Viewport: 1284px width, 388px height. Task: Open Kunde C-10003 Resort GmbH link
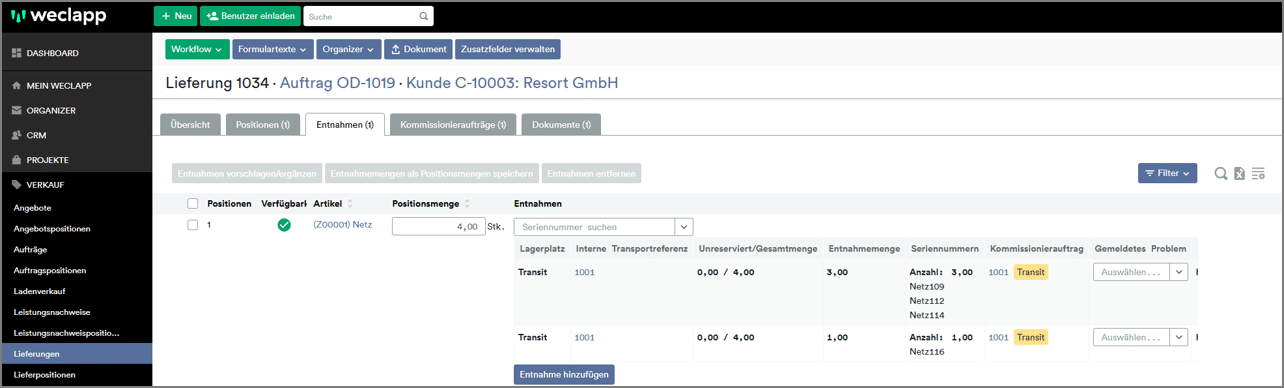click(x=512, y=83)
